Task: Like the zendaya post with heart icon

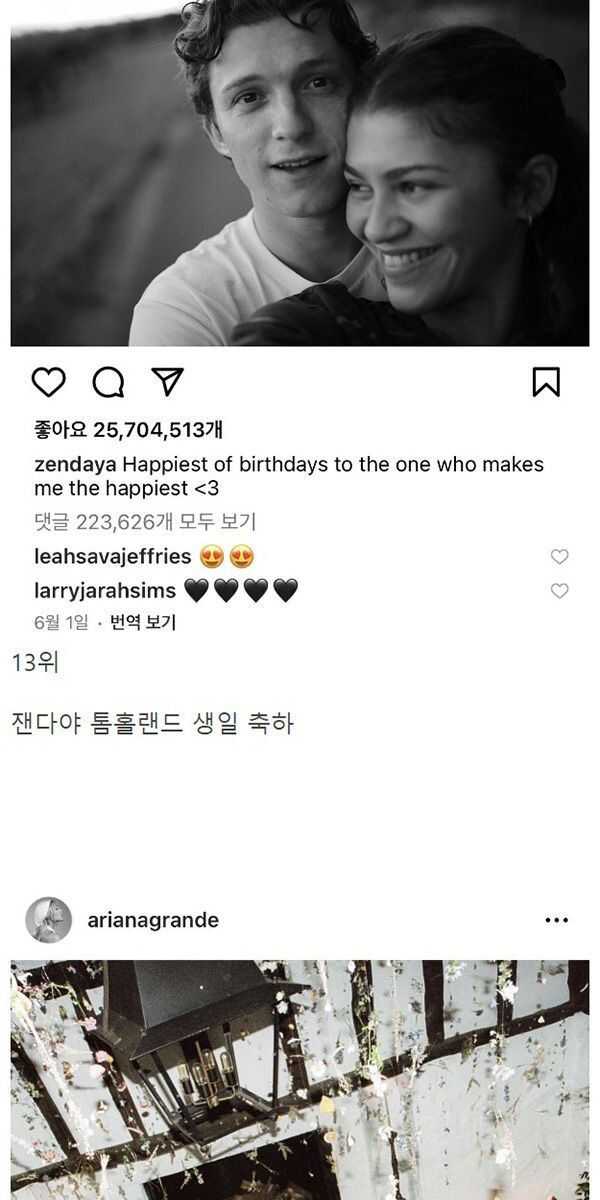Action: pos(48,382)
